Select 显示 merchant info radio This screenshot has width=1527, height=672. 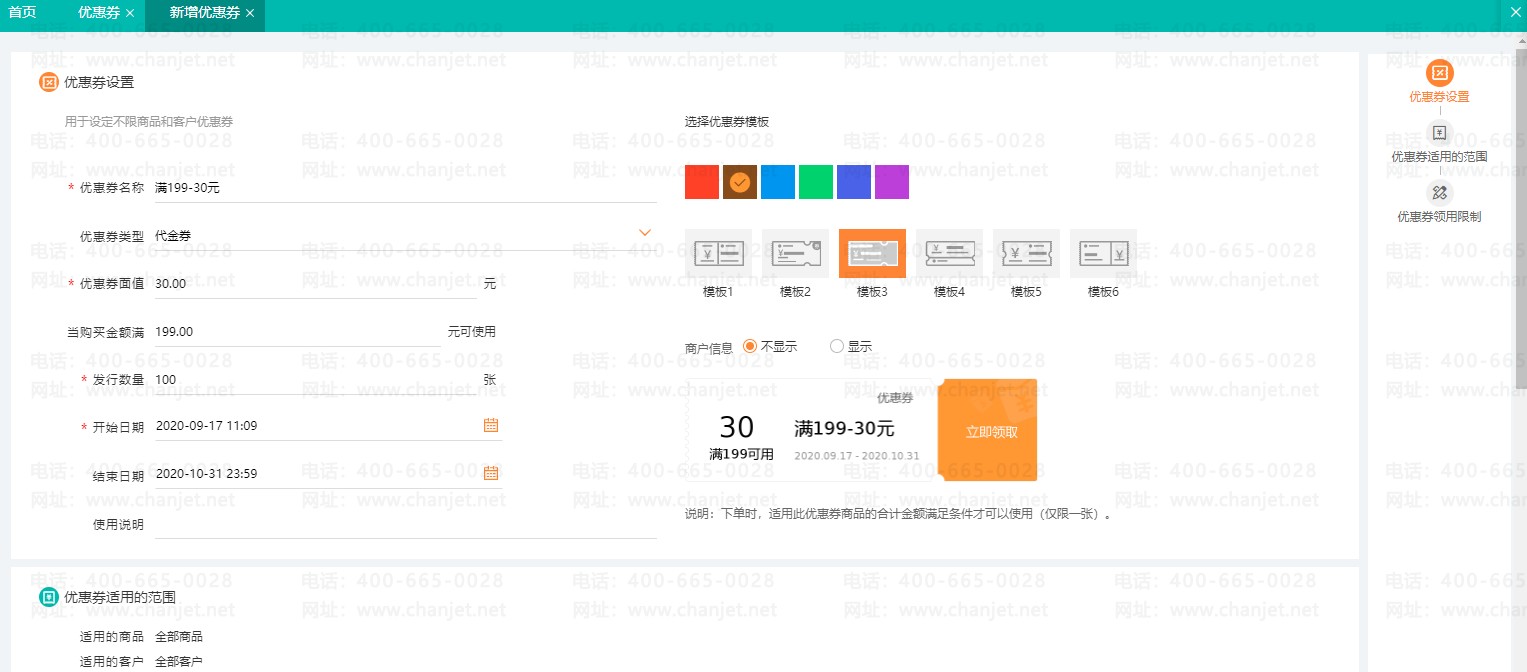837,347
